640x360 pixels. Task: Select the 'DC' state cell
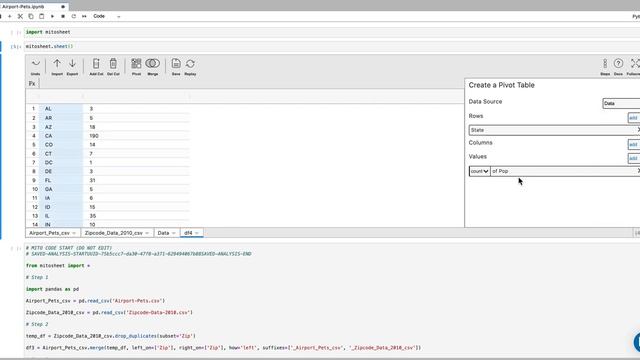point(61,162)
